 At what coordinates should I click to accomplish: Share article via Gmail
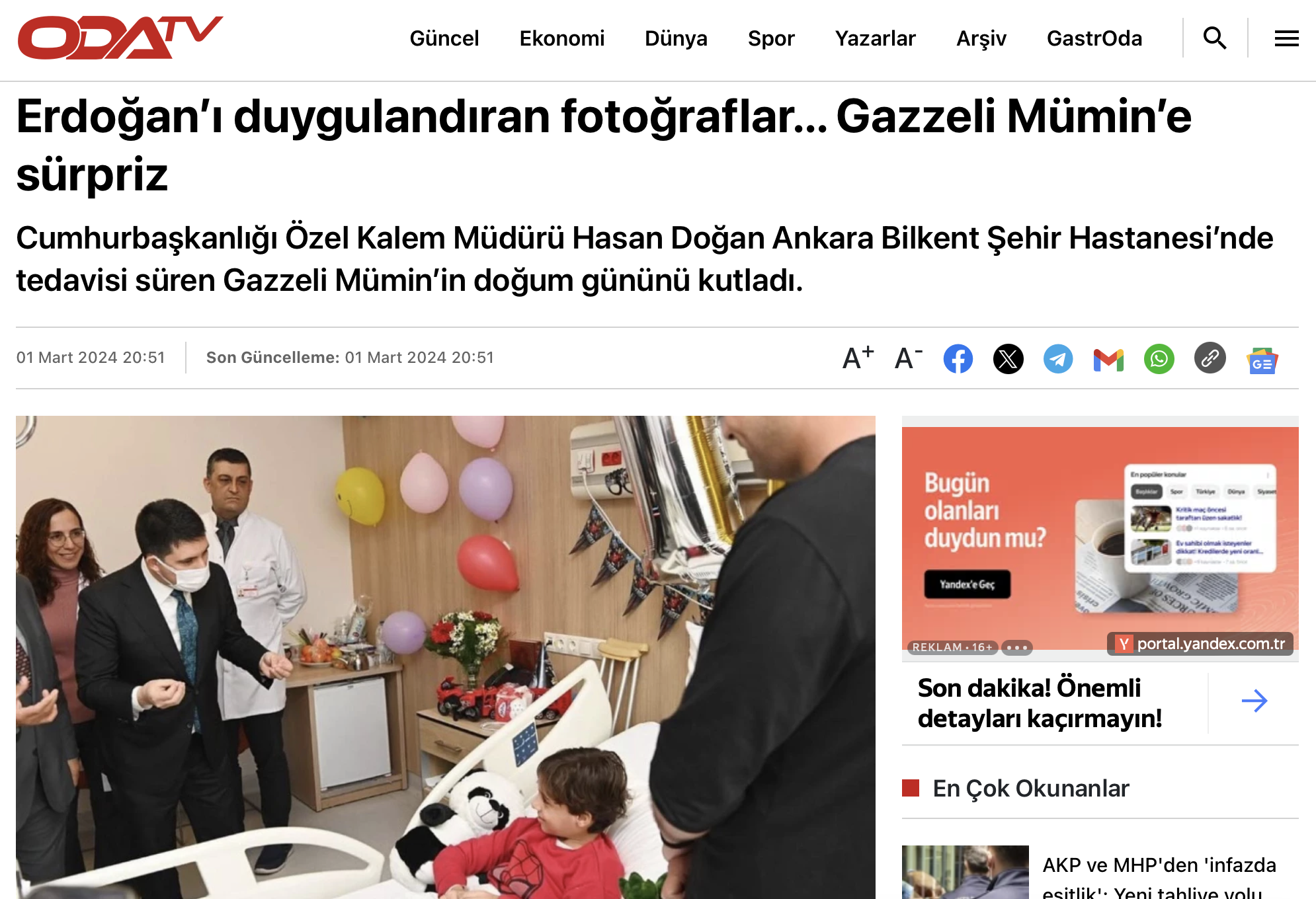coord(1108,360)
